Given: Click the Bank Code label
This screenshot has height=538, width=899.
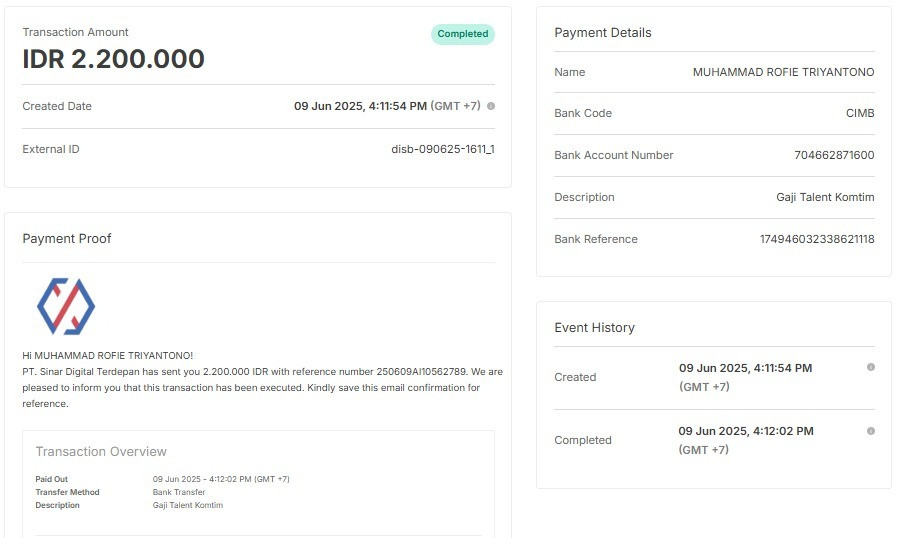Looking at the screenshot, I should [583, 114].
